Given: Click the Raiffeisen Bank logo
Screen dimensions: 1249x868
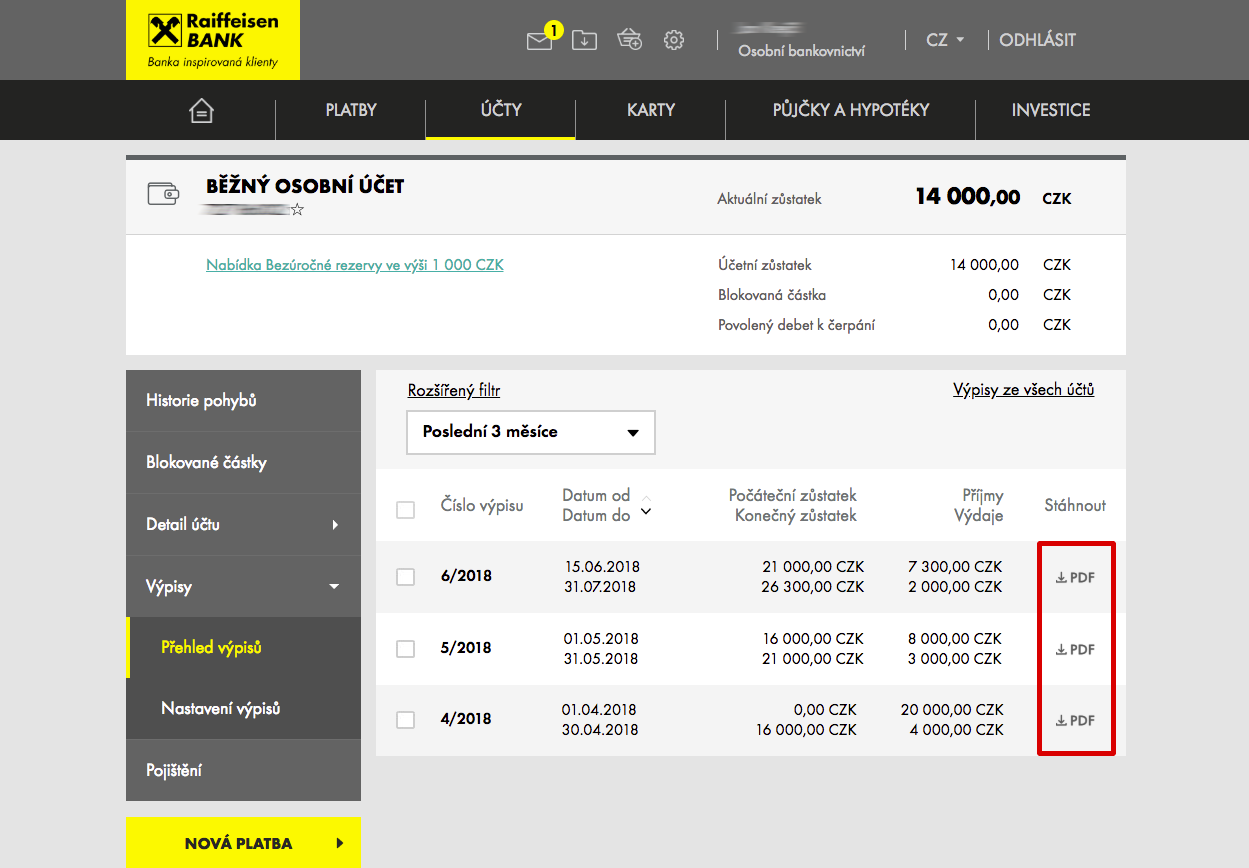Looking at the screenshot, I should tap(213, 40).
